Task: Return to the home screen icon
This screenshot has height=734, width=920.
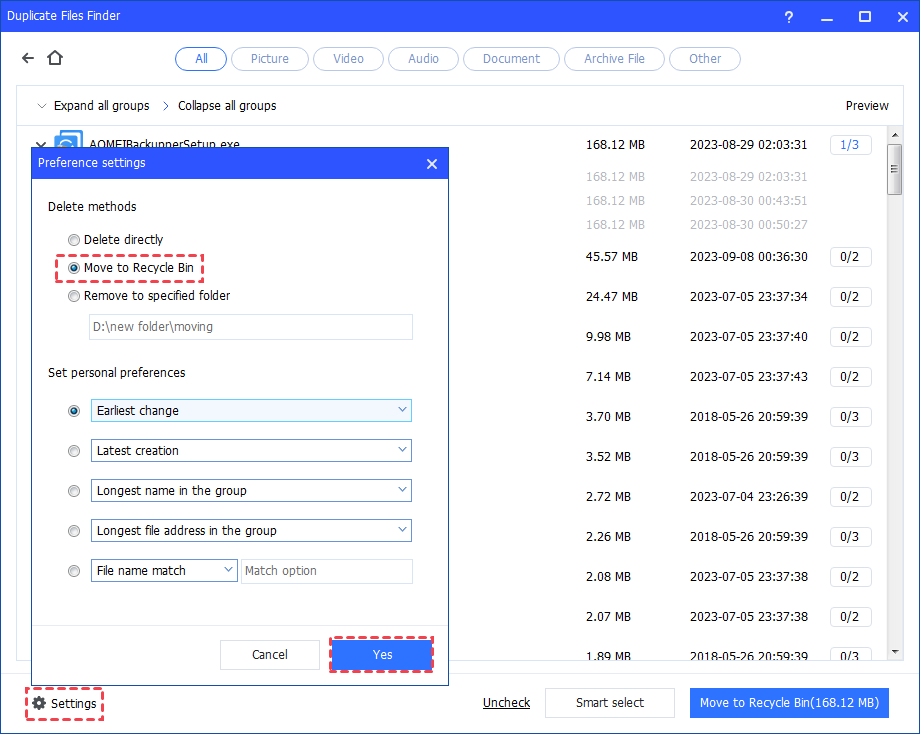Action: click(x=55, y=57)
